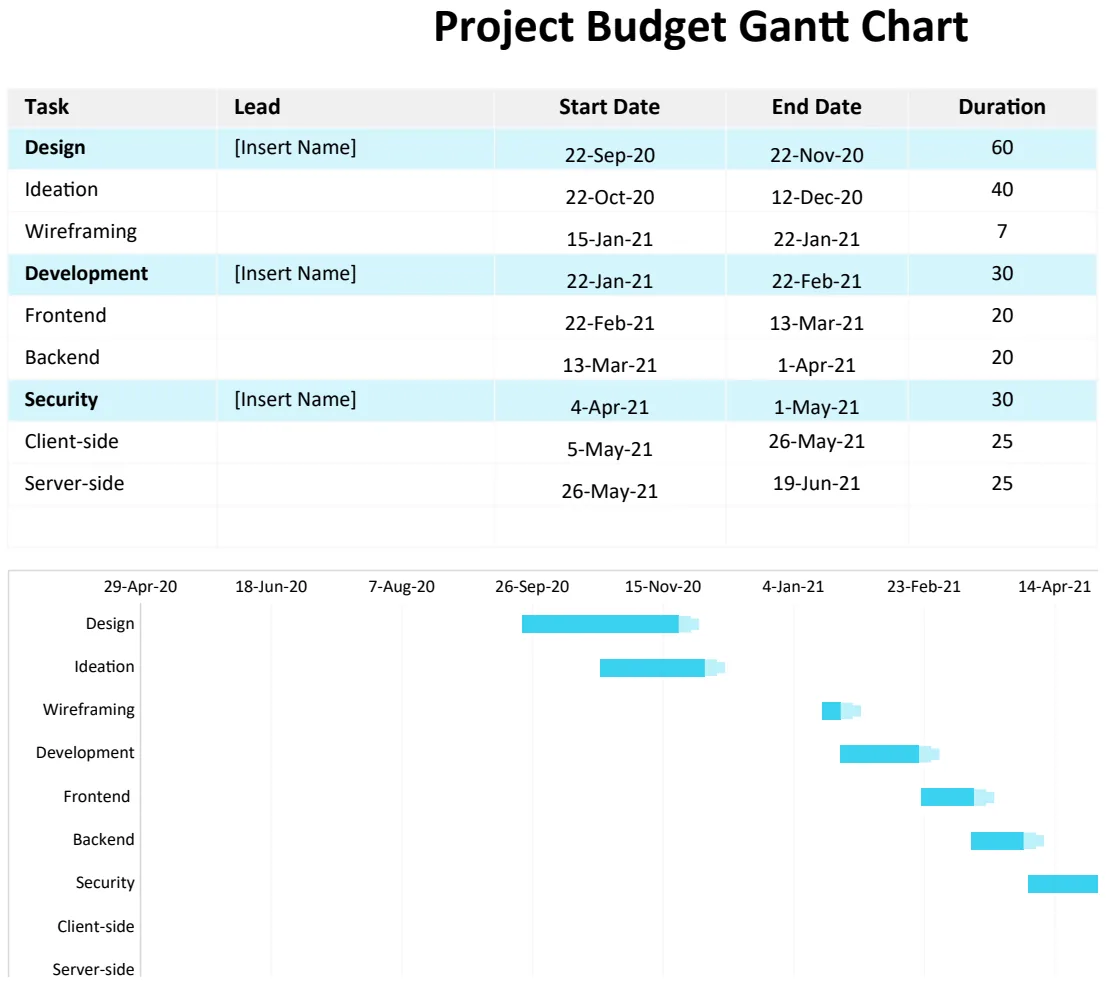
Task: Select end date 22-Feb-21 in Development row
Action: pos(816,281)
